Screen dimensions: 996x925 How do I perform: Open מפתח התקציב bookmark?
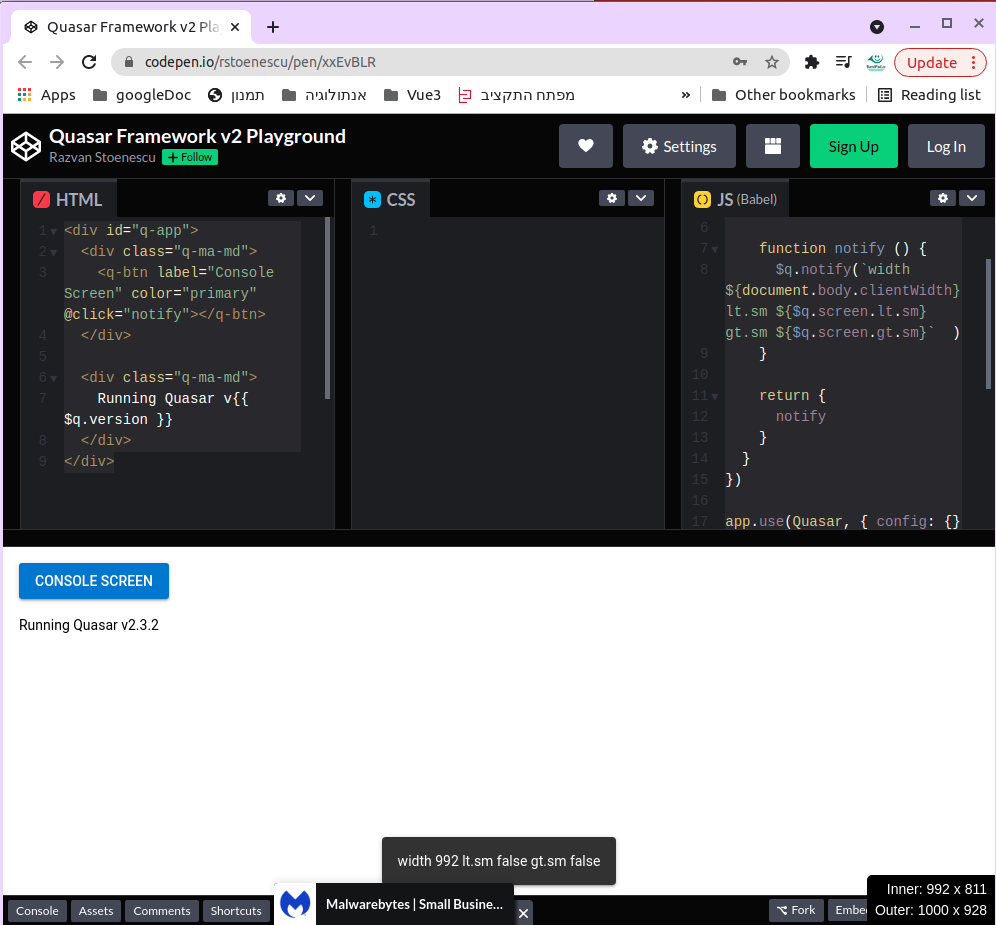tap(516, 95)
